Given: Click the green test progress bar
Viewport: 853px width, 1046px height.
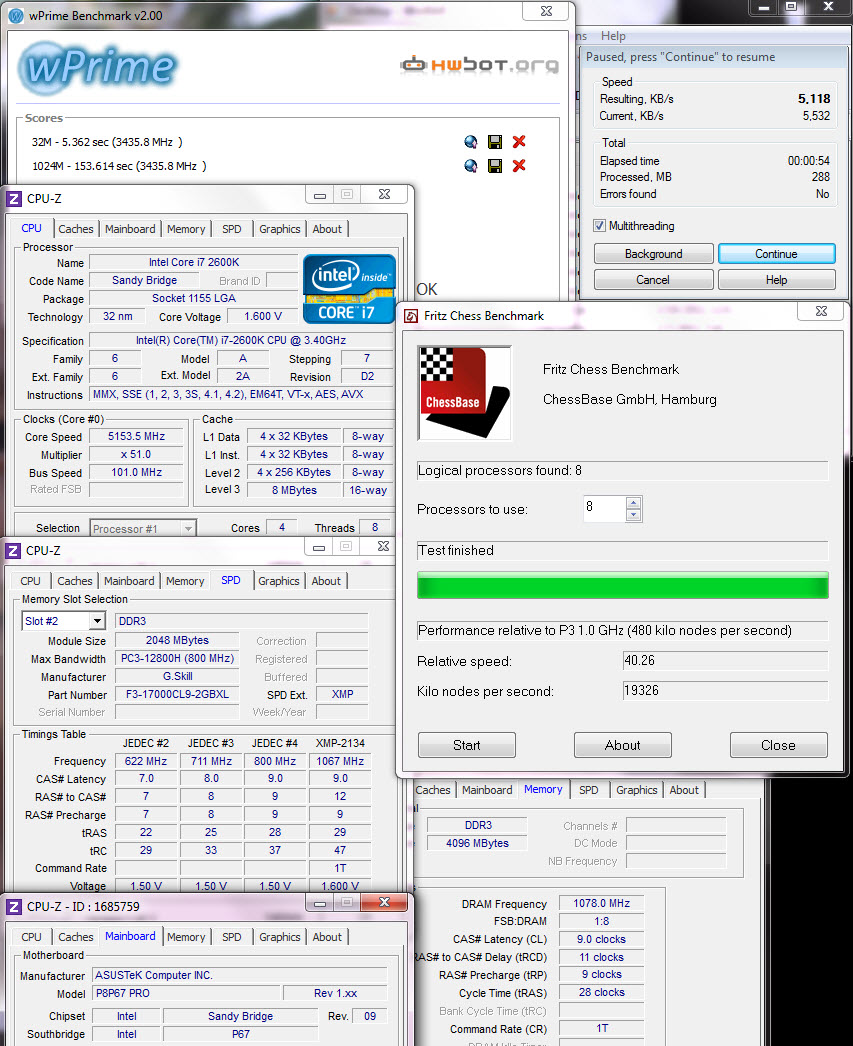Looking at the screenshot, I should click(622, 585).
